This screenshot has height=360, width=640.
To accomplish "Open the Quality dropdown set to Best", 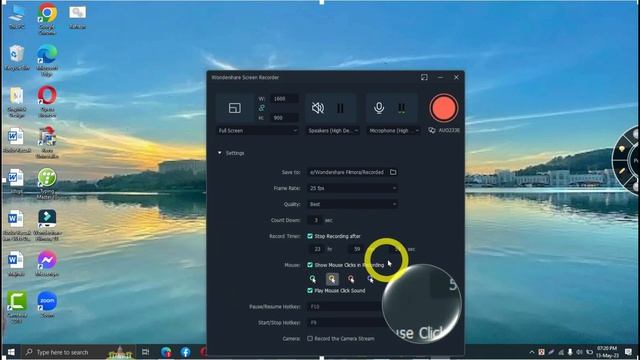I will point(352,204).
